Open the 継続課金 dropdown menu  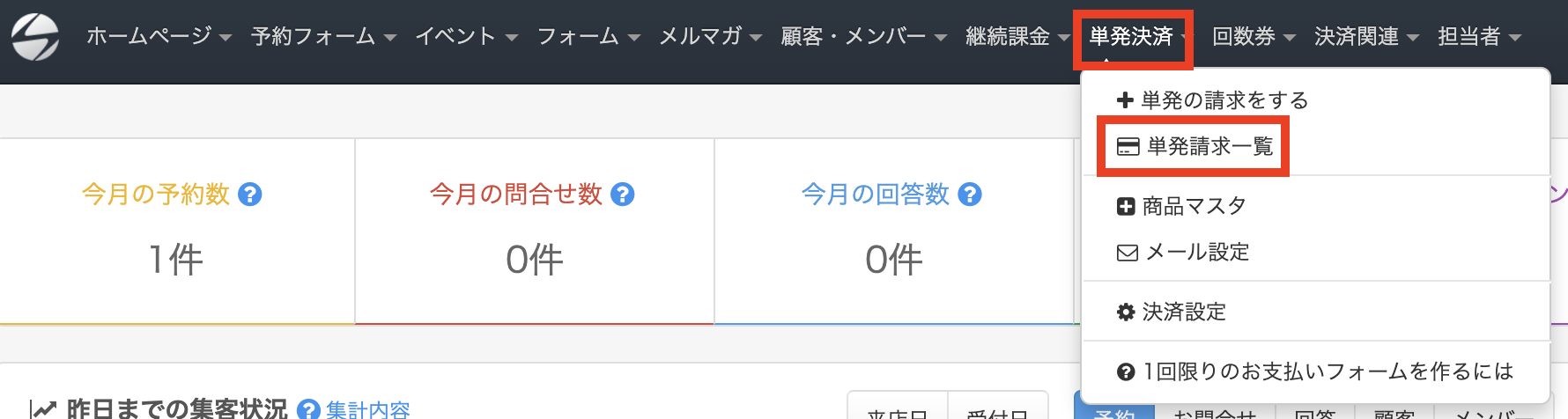1017,37
